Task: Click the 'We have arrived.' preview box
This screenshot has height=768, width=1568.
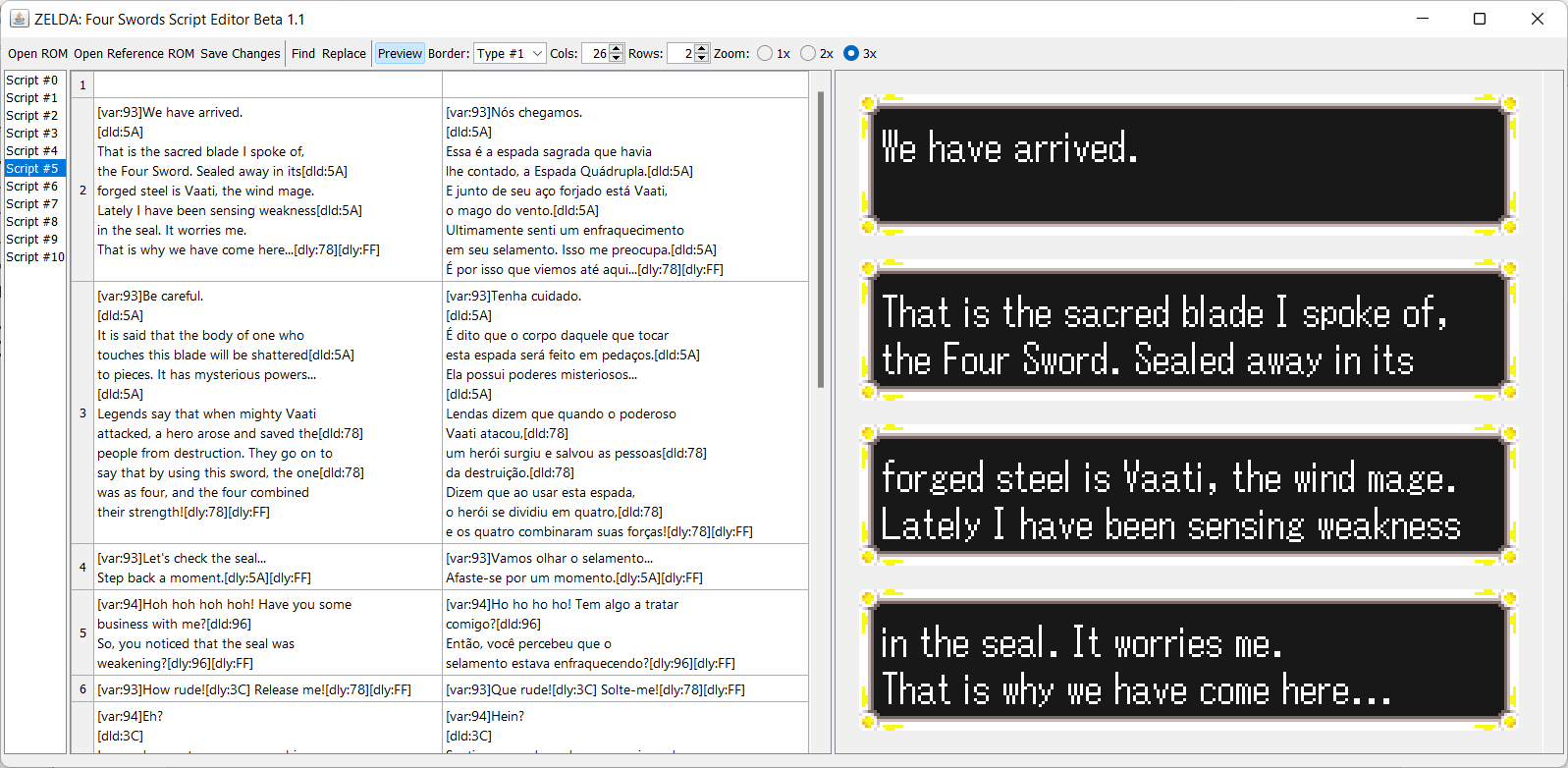Action: click(1189, 164)
